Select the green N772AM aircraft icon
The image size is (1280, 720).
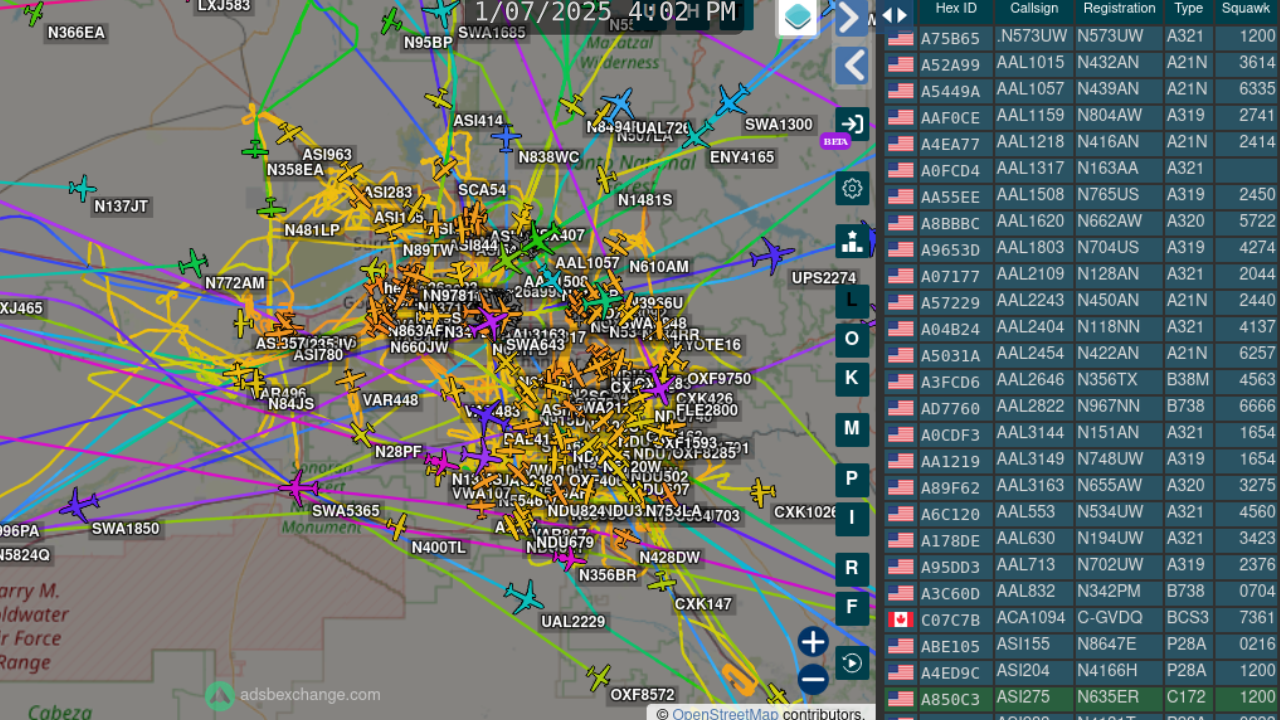[193, 263]
